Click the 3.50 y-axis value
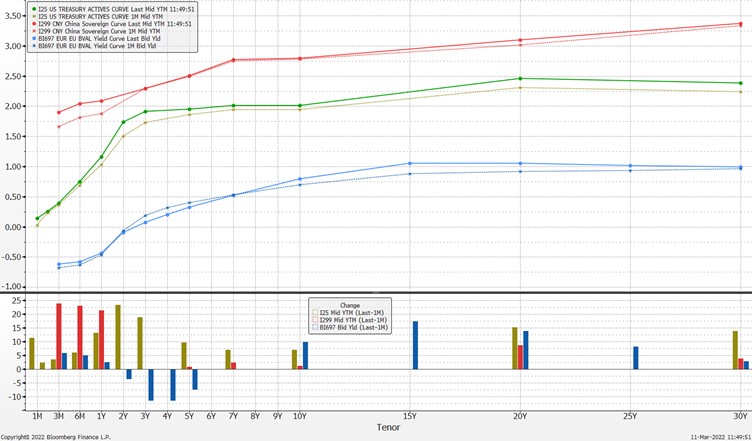Image resolution: width=752 pixels, height=441 pixels. tap(13, 16)
